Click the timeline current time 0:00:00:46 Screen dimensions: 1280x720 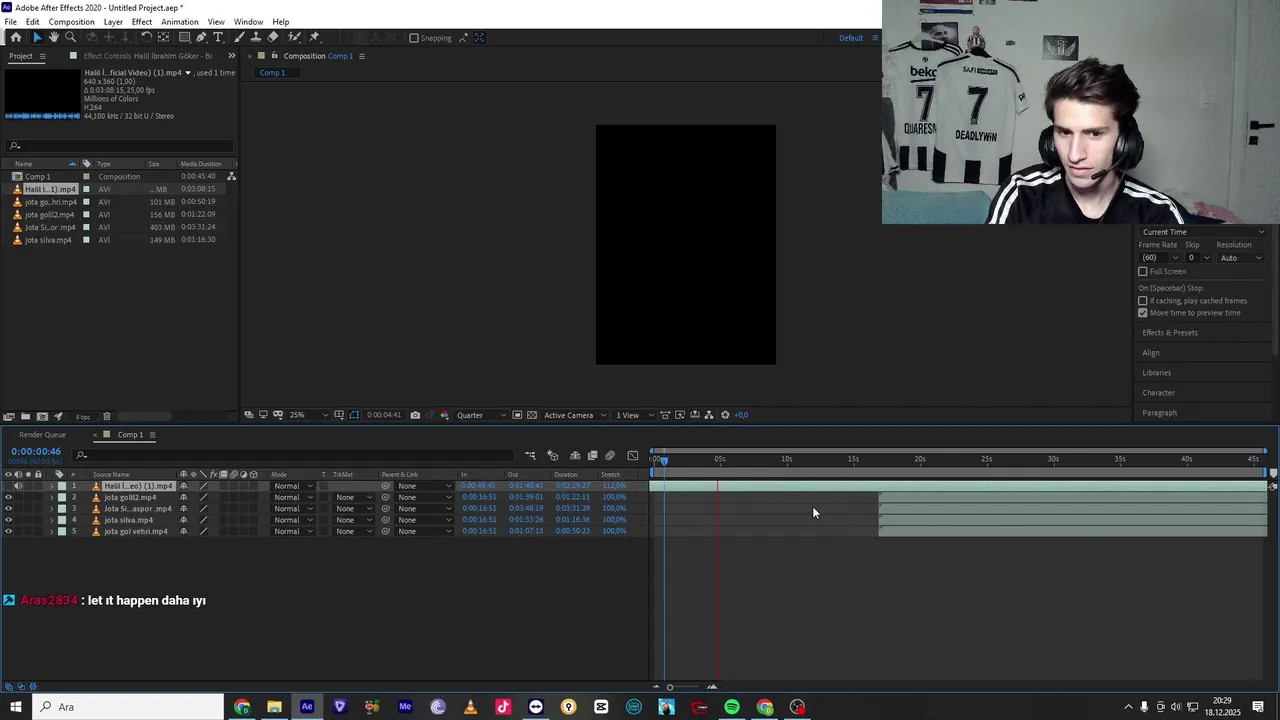36,452
